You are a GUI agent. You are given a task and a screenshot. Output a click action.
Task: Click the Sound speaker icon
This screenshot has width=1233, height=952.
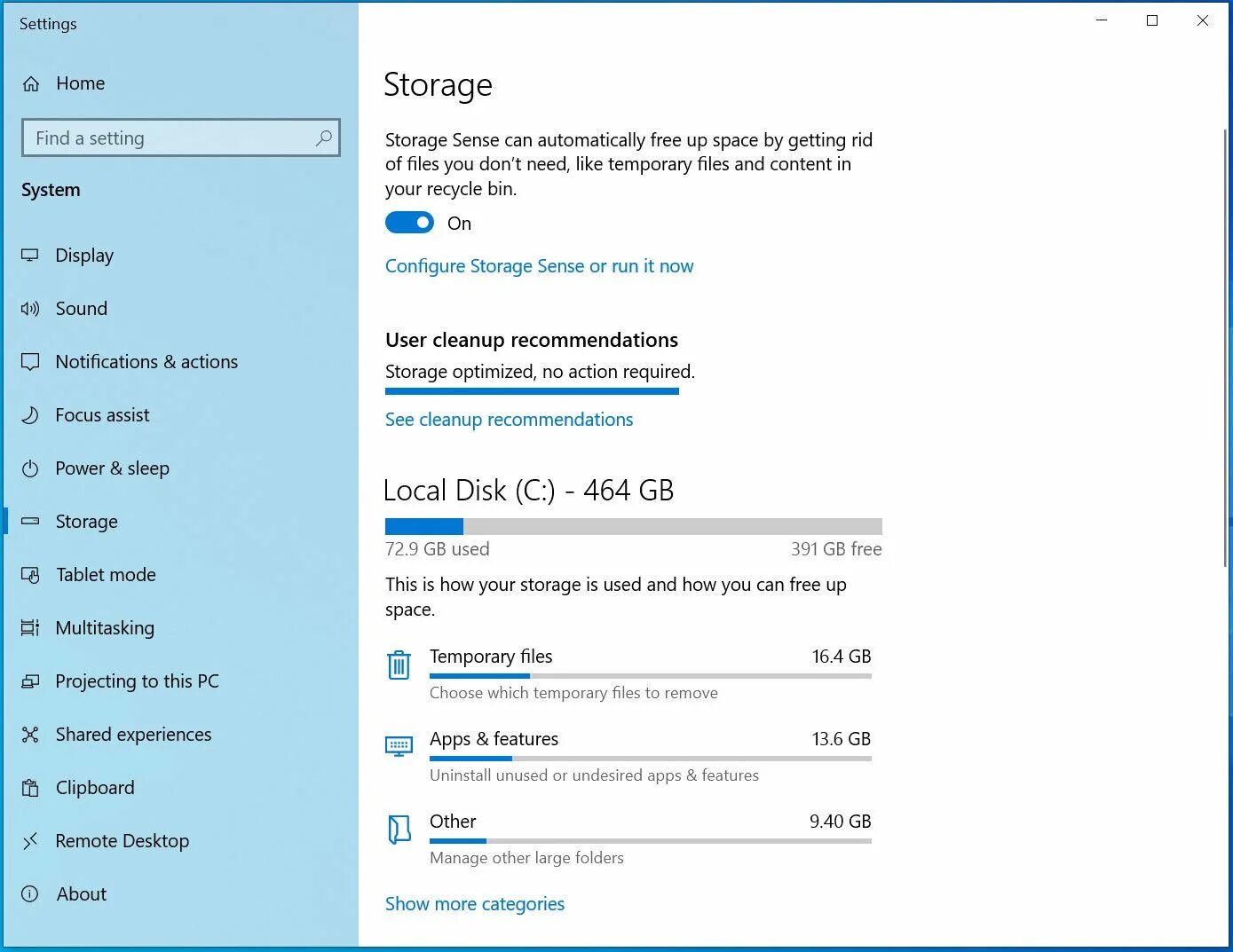coord(30,309)
